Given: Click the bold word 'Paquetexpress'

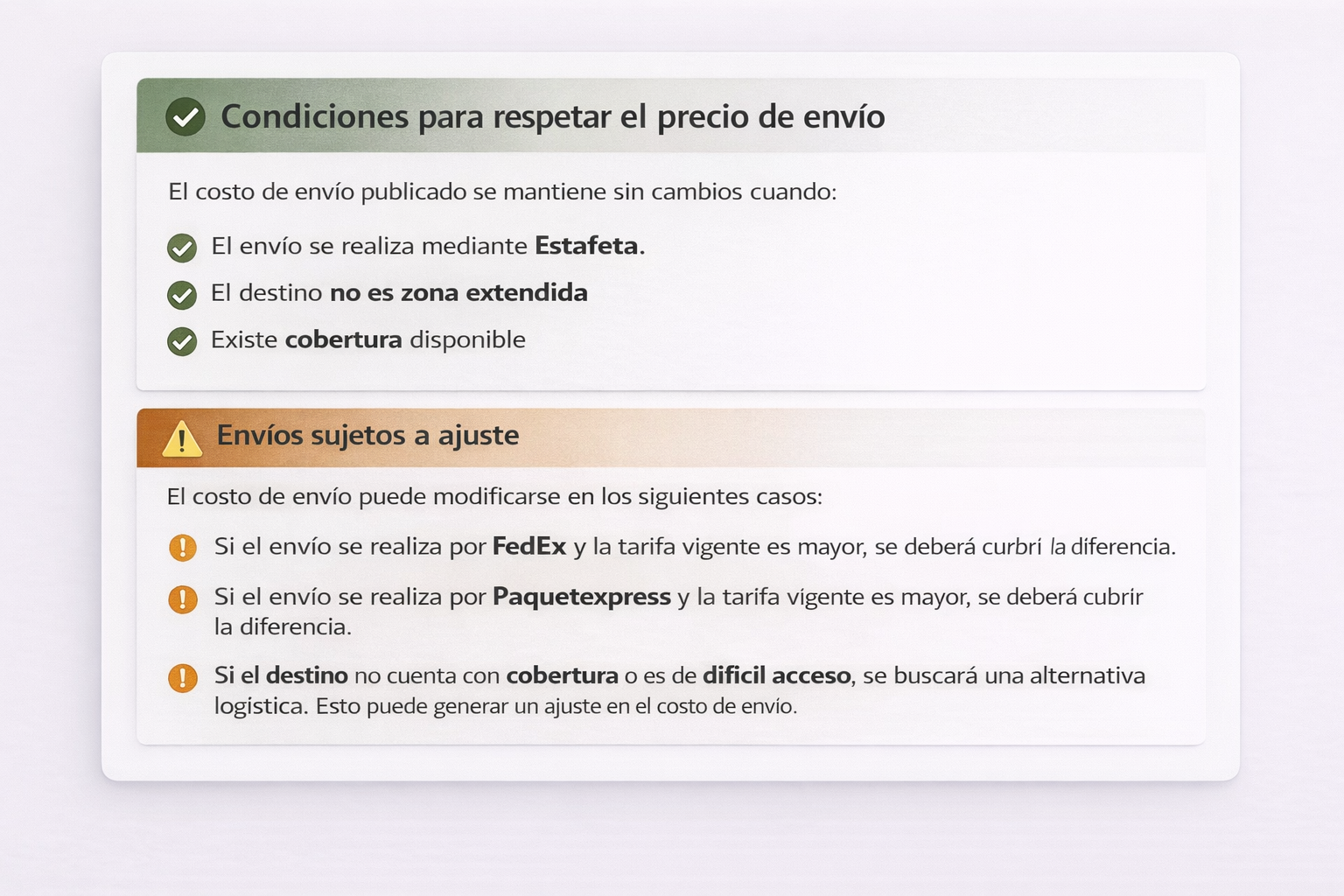Looking at the screenshot, I should coord(582,597).
